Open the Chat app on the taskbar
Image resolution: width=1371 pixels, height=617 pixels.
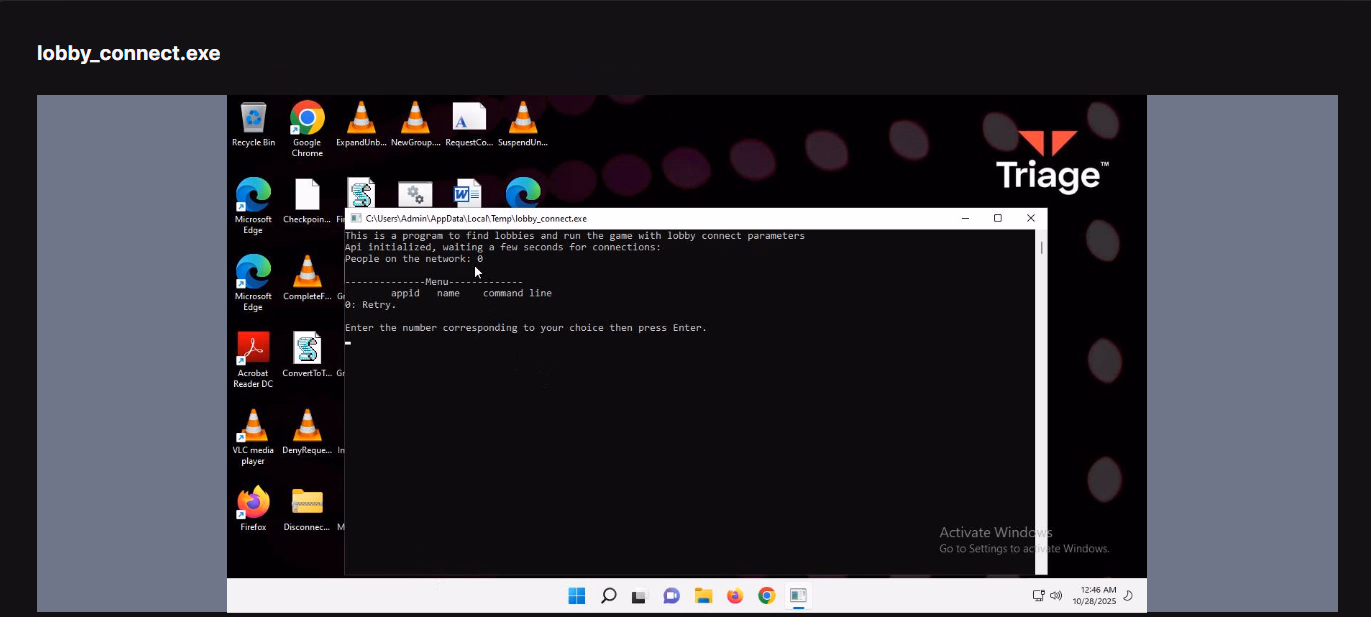tap(671, 596)
